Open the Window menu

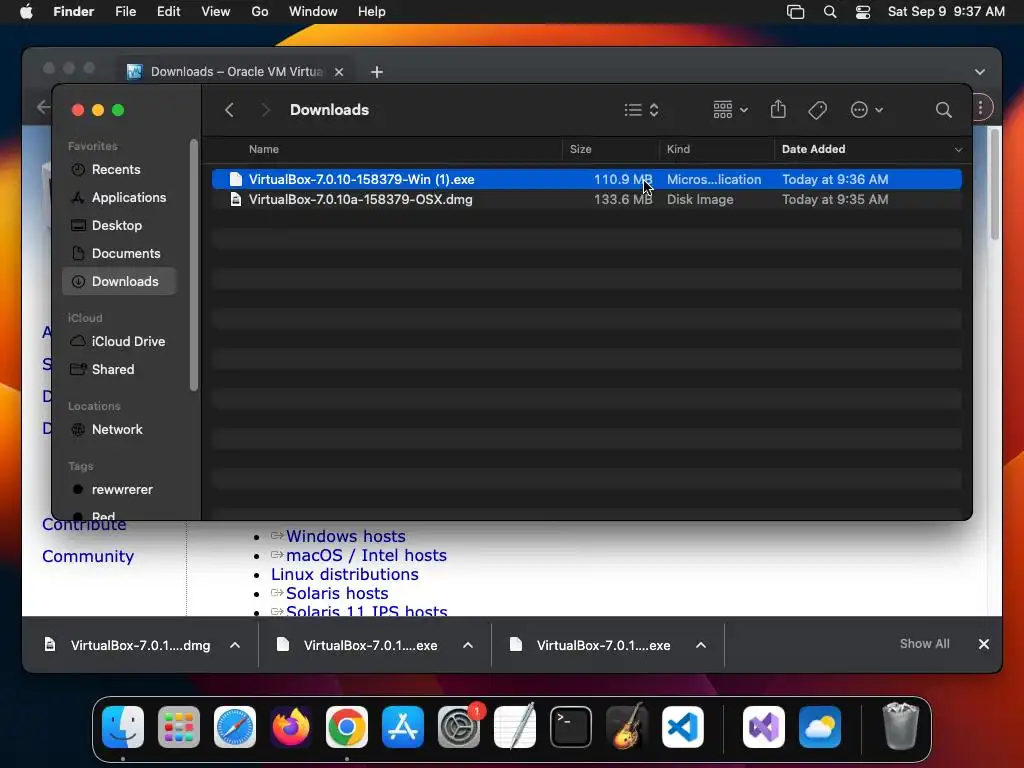point(313,12)
